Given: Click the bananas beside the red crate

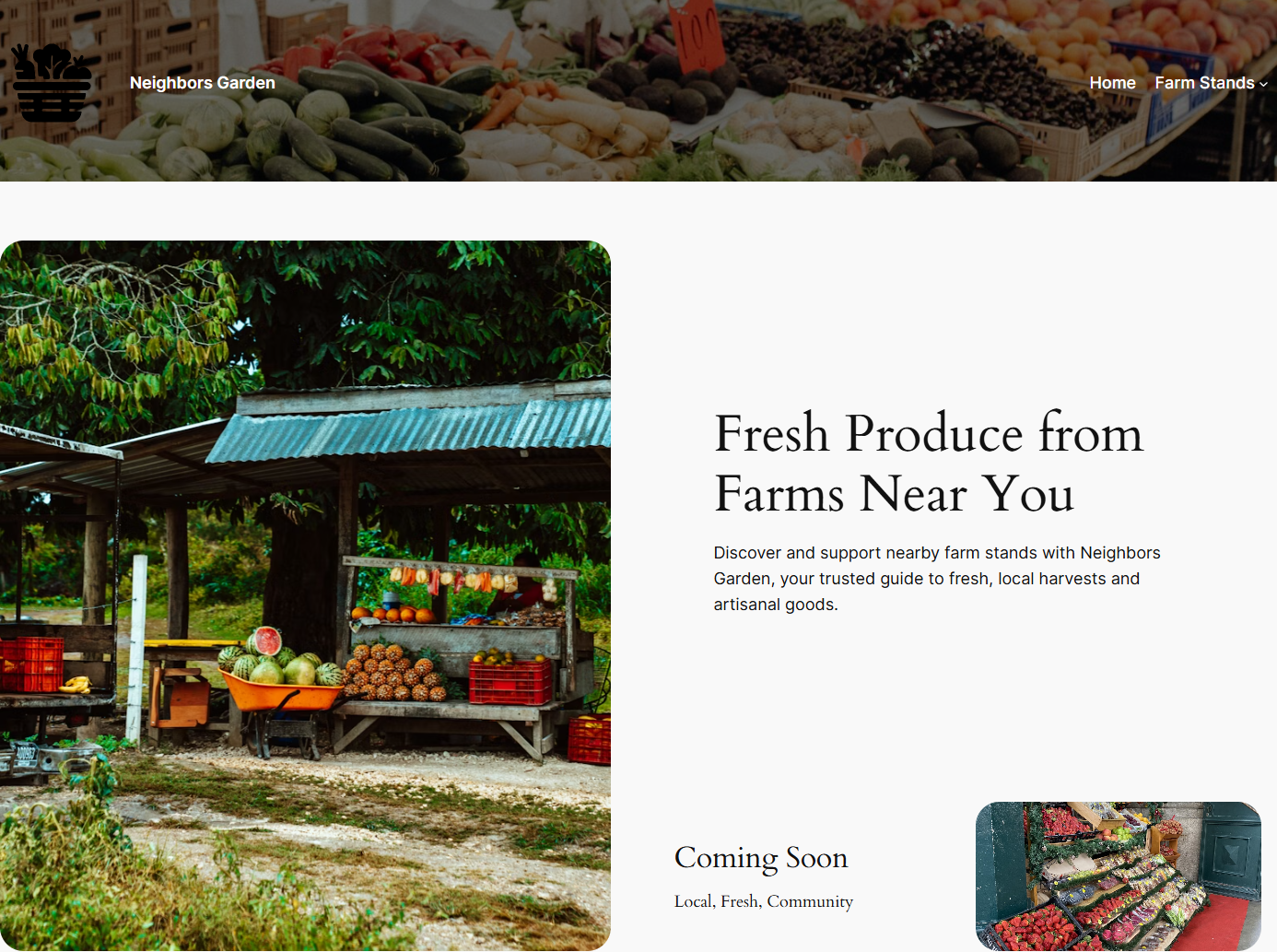Looking at the screenshot, I should 76,684.
